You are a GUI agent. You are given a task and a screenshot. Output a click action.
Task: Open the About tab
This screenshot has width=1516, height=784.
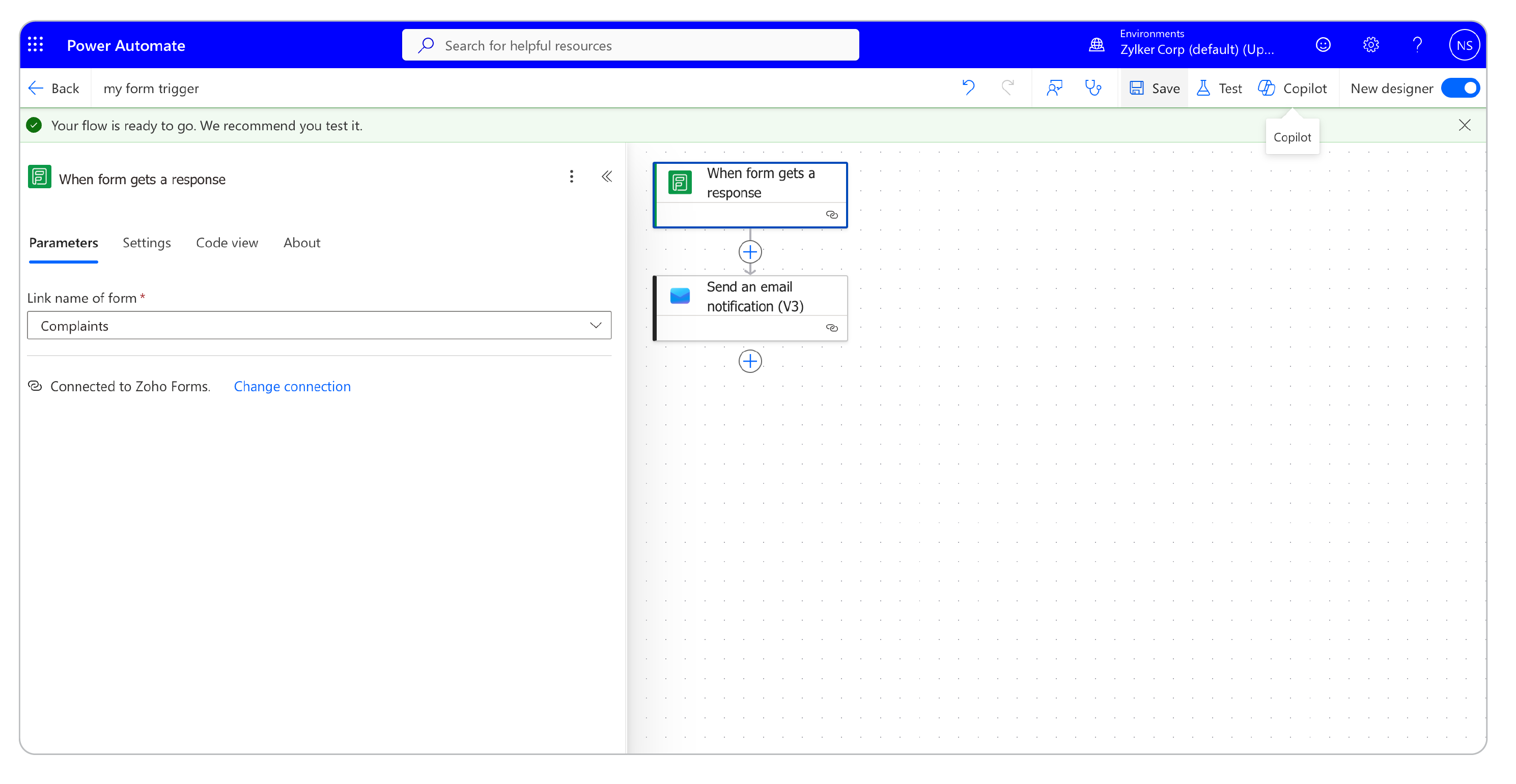tap(301, 242)
